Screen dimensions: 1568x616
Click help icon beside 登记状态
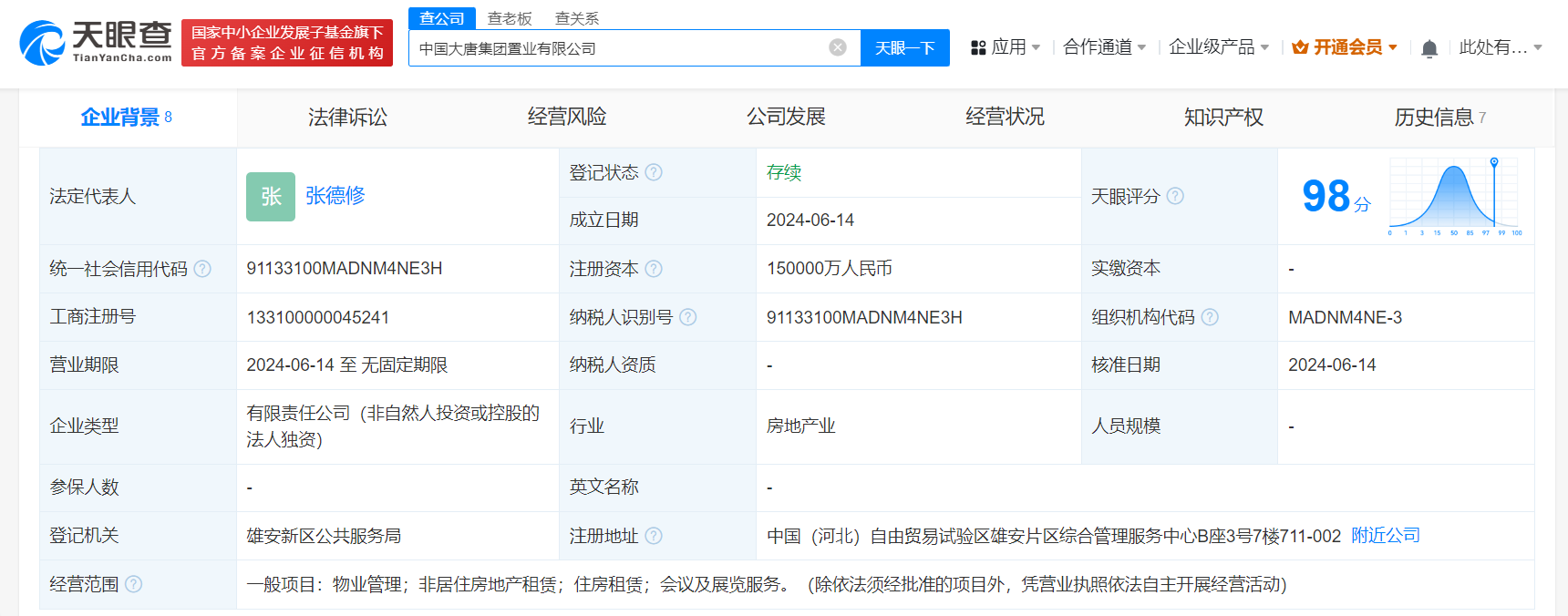[x=654, y=172]
